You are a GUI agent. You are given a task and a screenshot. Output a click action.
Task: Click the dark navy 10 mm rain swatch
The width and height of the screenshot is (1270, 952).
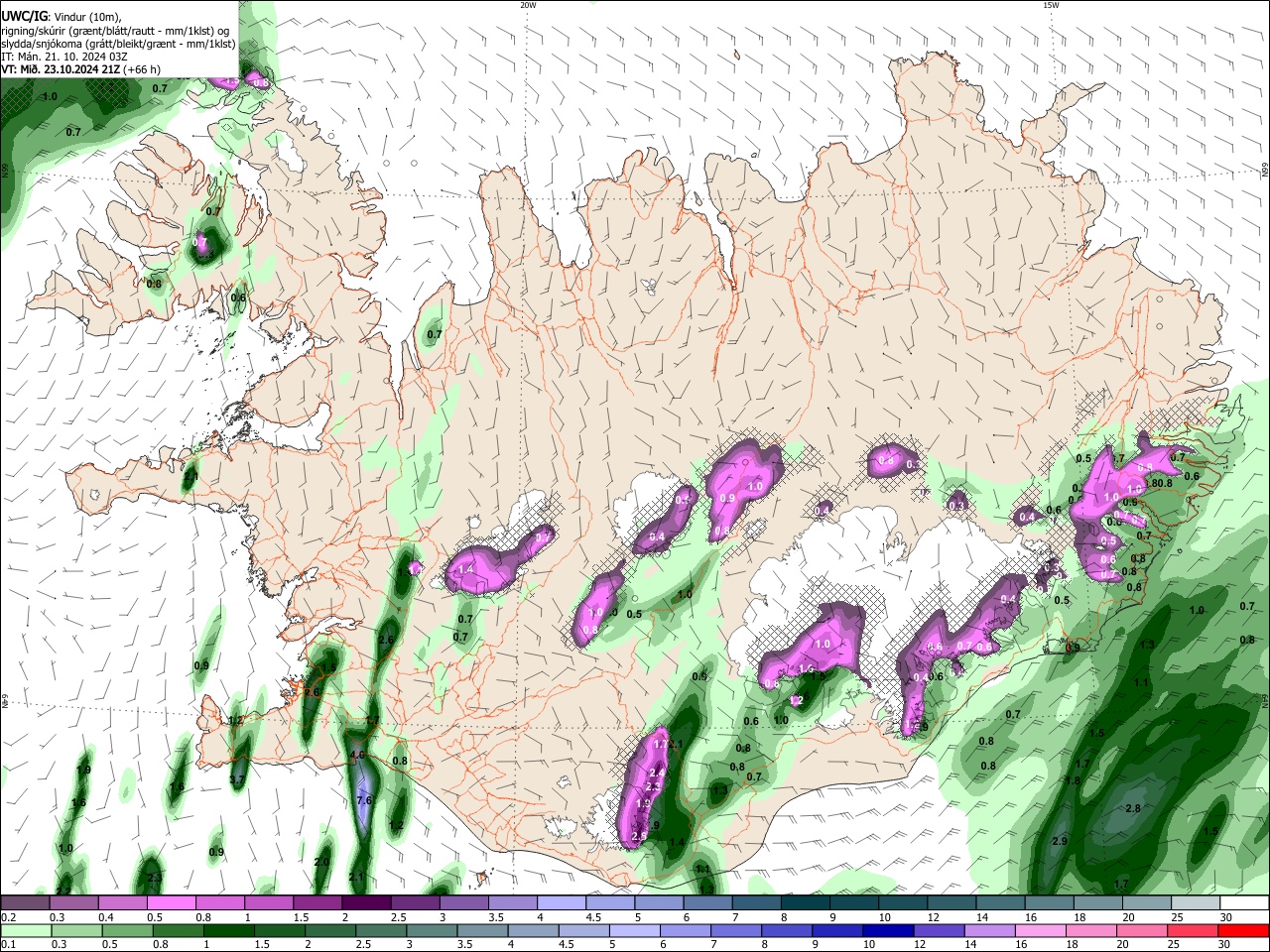coord(888,930)
